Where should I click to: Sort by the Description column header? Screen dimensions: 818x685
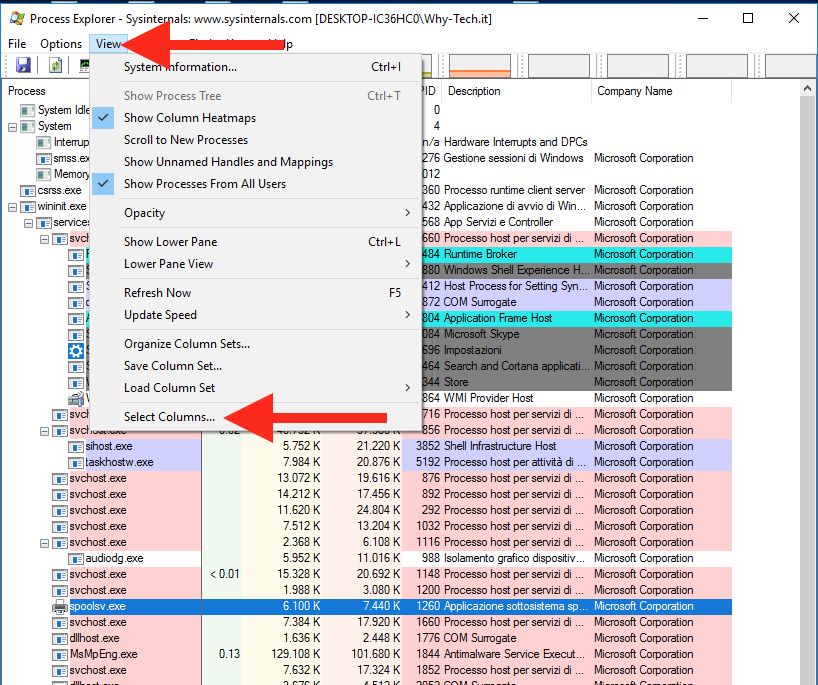[x=516, y=91]
